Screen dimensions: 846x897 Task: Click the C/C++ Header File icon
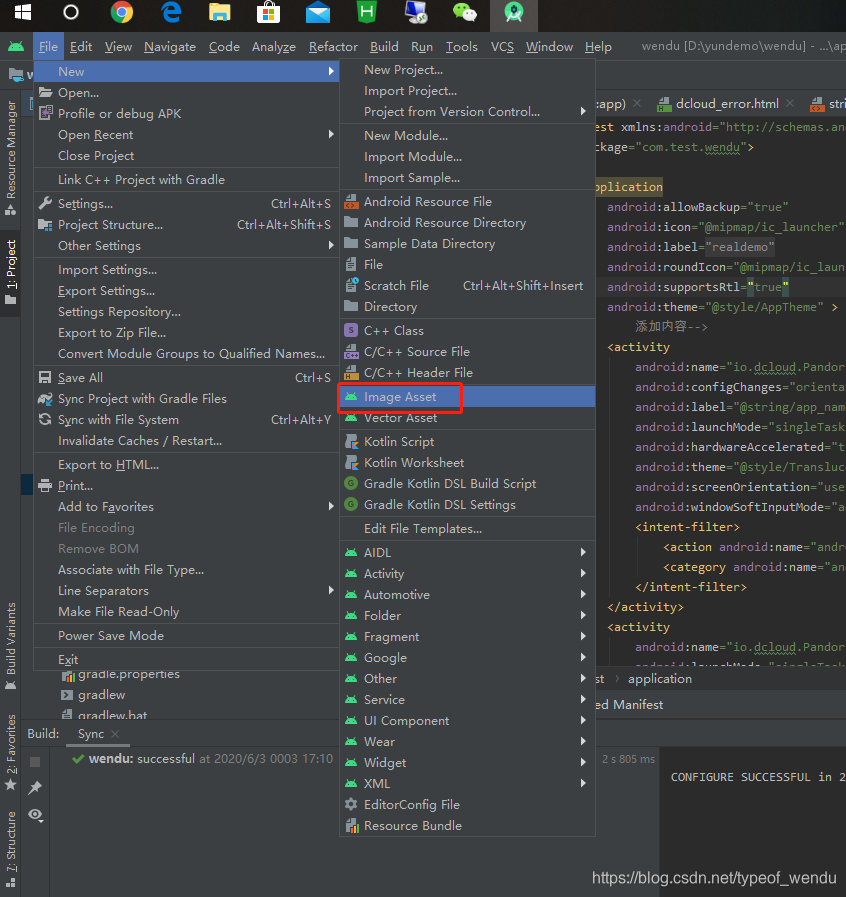(351, 372)
